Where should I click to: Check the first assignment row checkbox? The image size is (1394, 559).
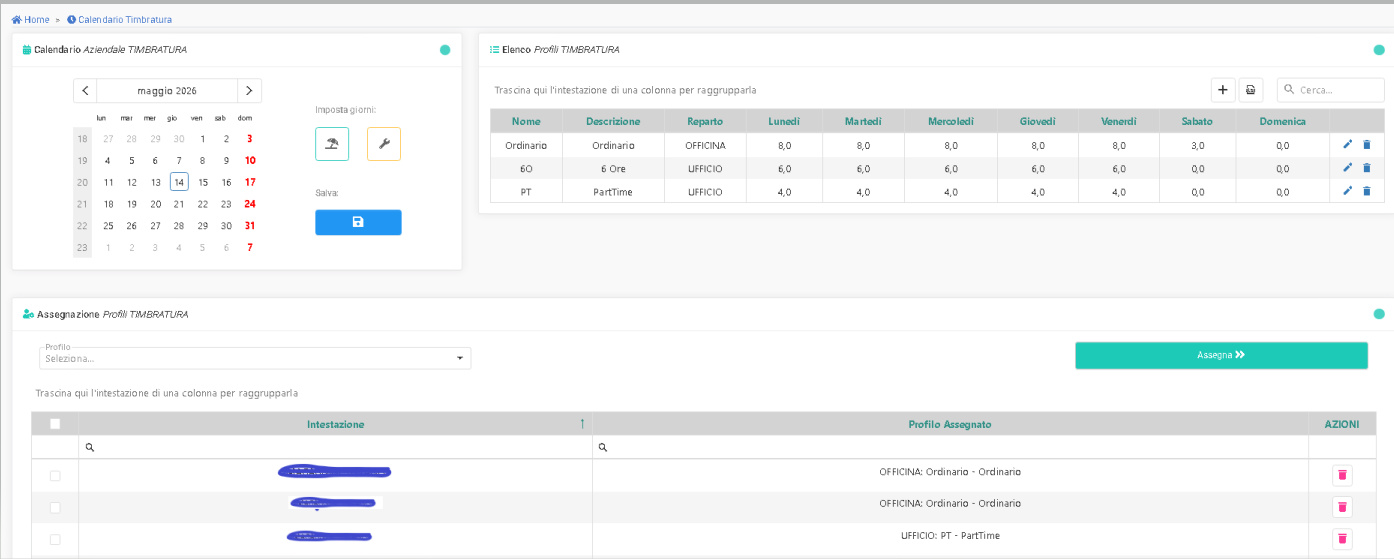tap(55, 476)
